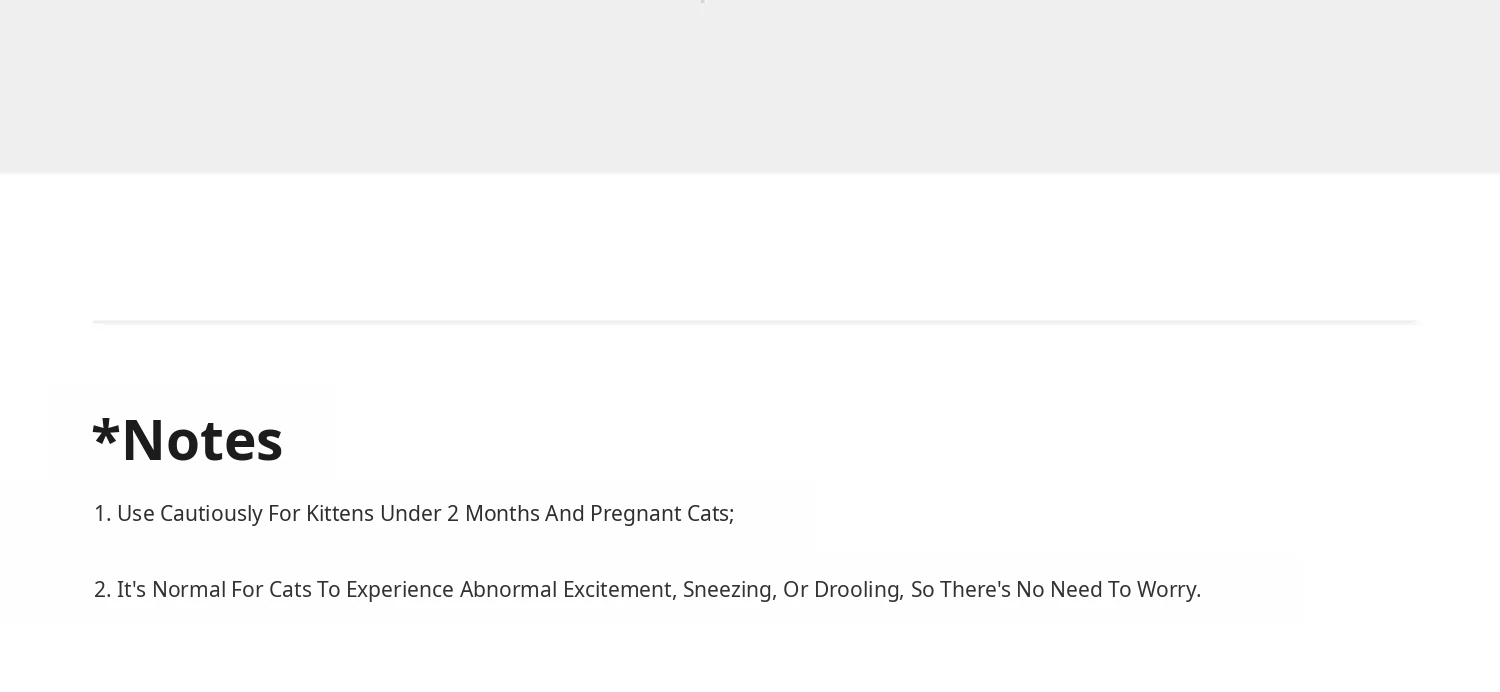The image size is (1500, 692).
Task: Click the second note about abnormal excitement
Action: tap(647, 590)
